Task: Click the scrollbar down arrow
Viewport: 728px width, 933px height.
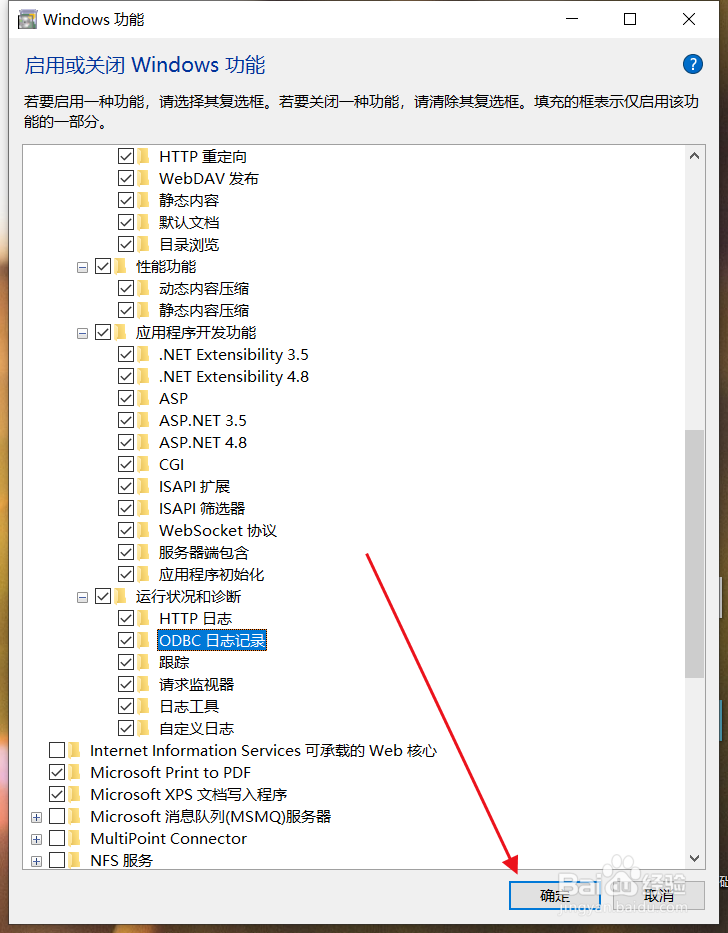Action: 694,858
